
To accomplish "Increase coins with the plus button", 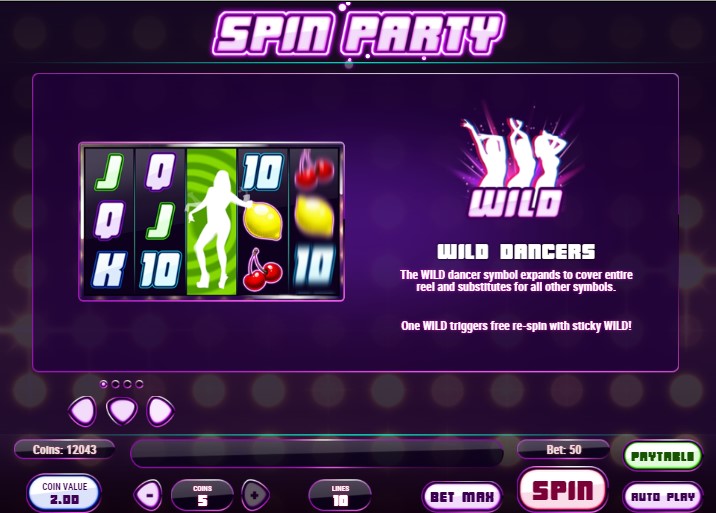I will coord(255,495).
